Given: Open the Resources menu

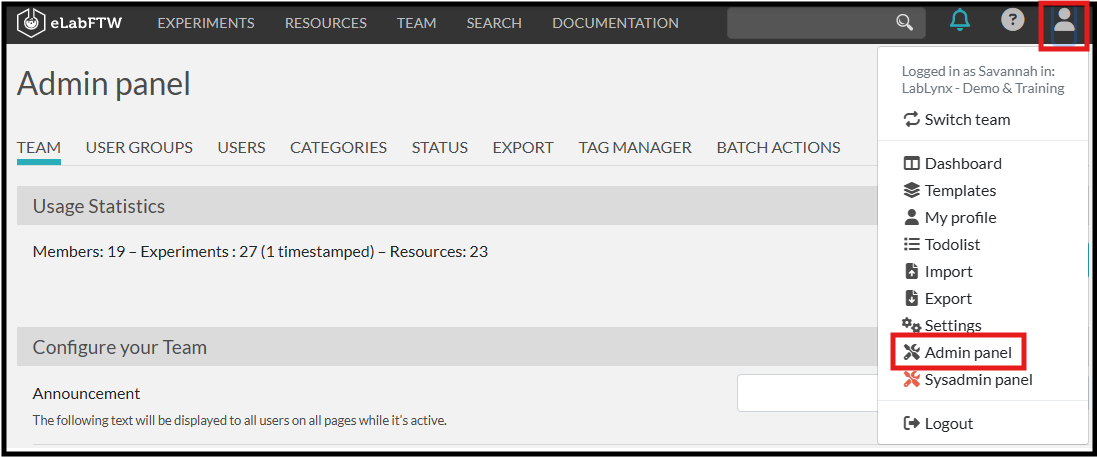Looking at the screenshot, I should pyautogui.click(x=325, y=23).
